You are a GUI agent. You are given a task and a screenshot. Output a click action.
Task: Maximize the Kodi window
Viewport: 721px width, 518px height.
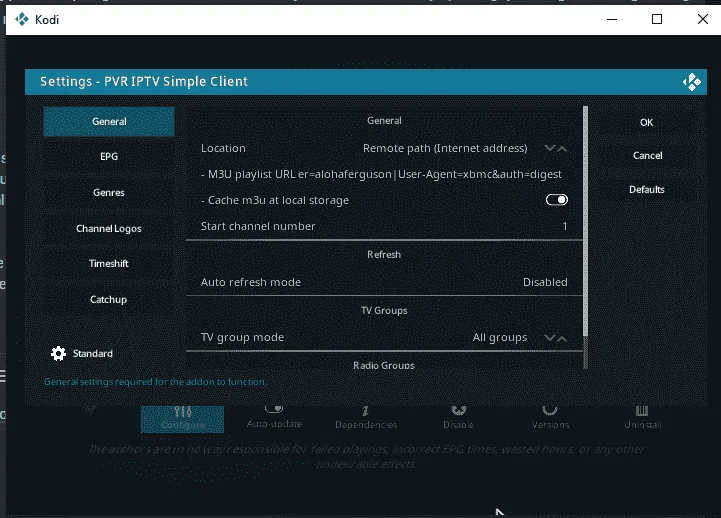(x=657, y=19)
